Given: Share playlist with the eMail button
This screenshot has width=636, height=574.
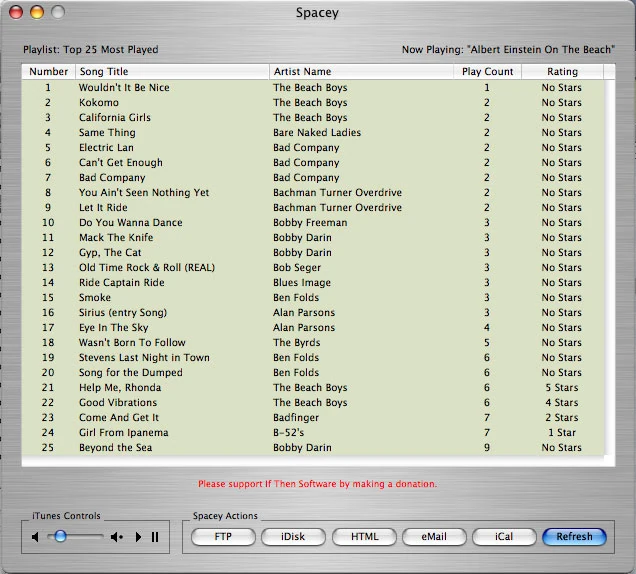Looking at the screenshot, I should tap(434, 537).
